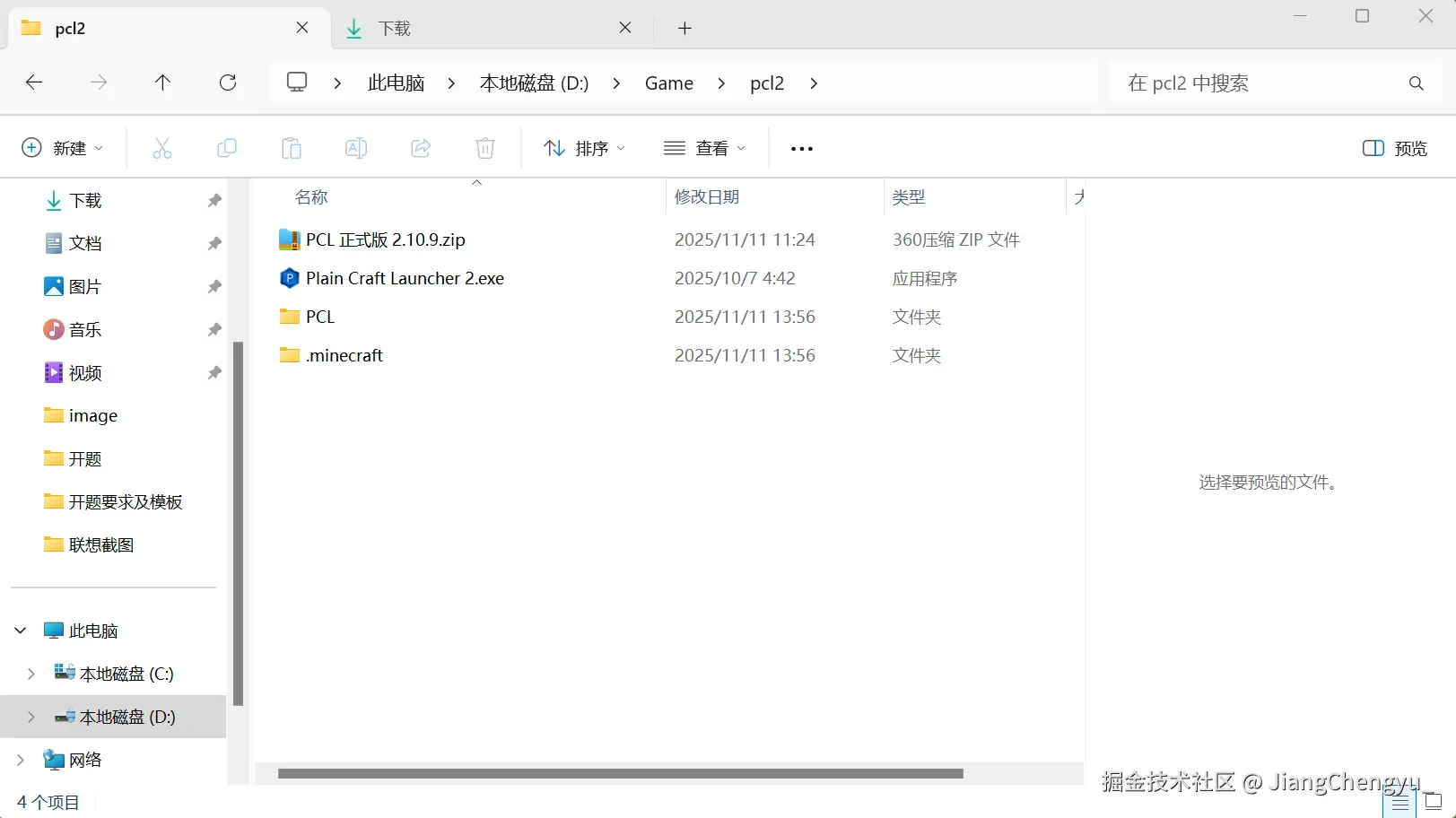Refresh the pcl2 folder view
1456x818 pixels.
coord(228,83)
